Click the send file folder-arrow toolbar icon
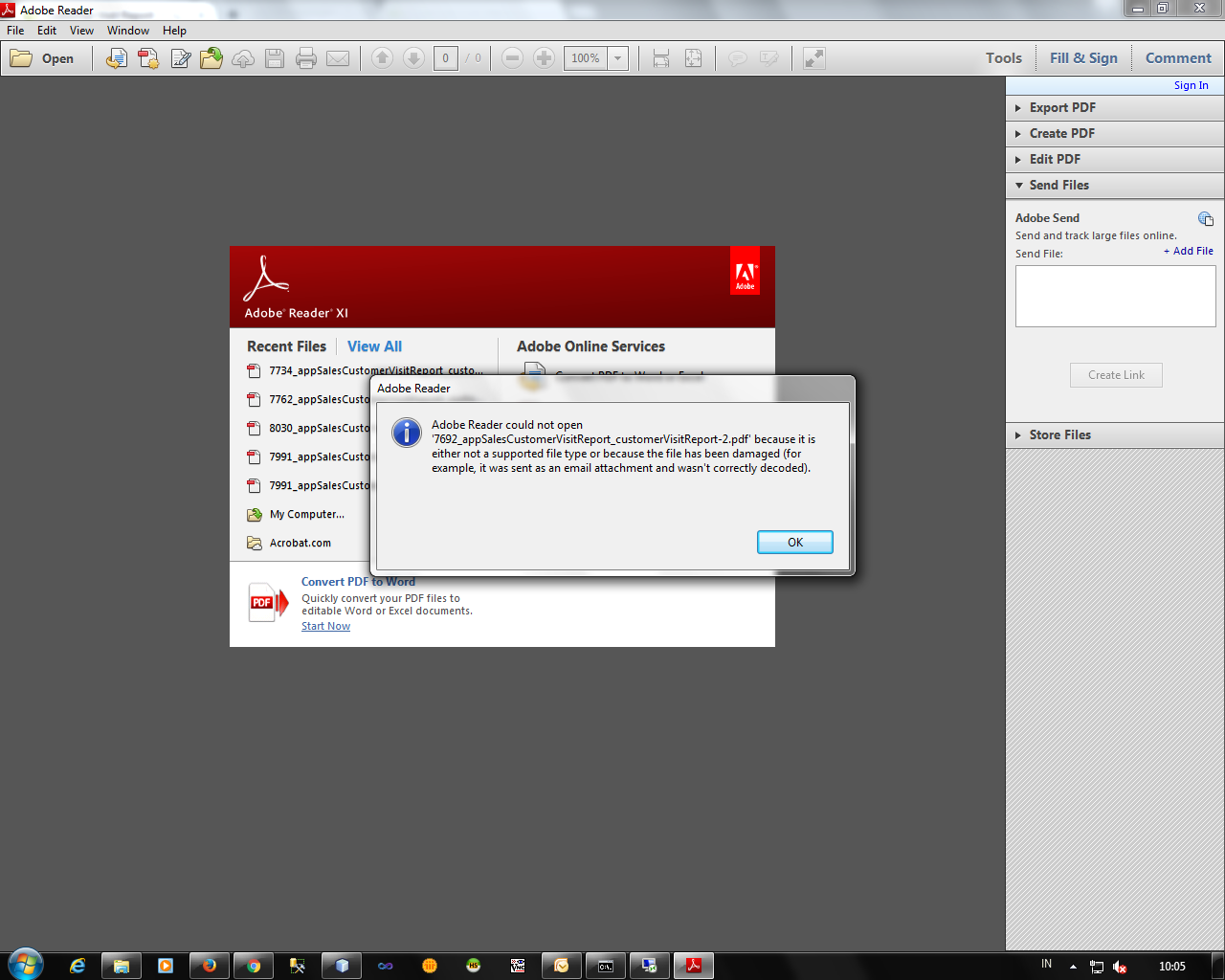The width and height of the screenshot is (1225, 980). tap(212, 58)
